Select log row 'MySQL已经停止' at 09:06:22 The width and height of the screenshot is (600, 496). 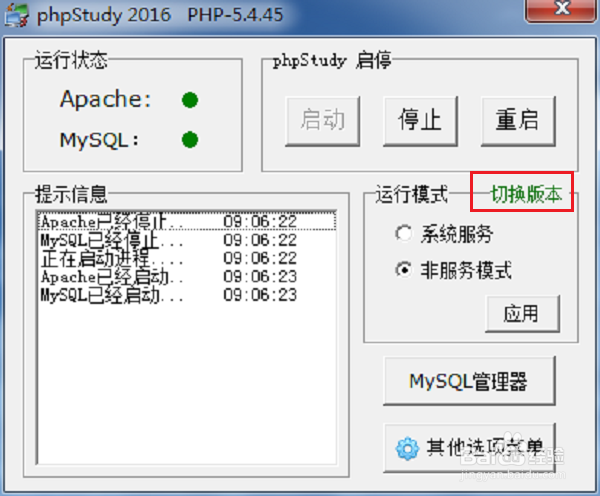click(x=187, y=240)
